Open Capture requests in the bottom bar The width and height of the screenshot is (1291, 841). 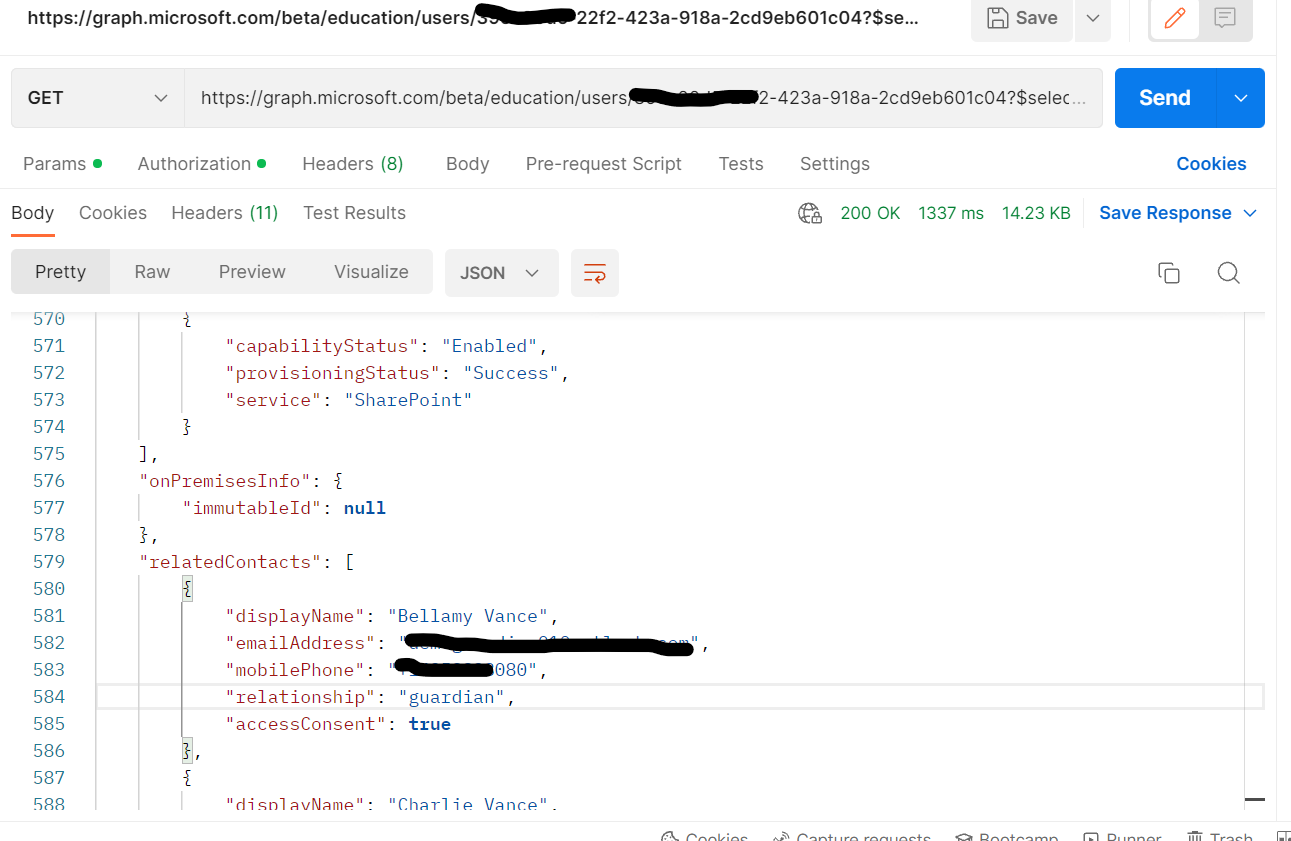[851, 837]
